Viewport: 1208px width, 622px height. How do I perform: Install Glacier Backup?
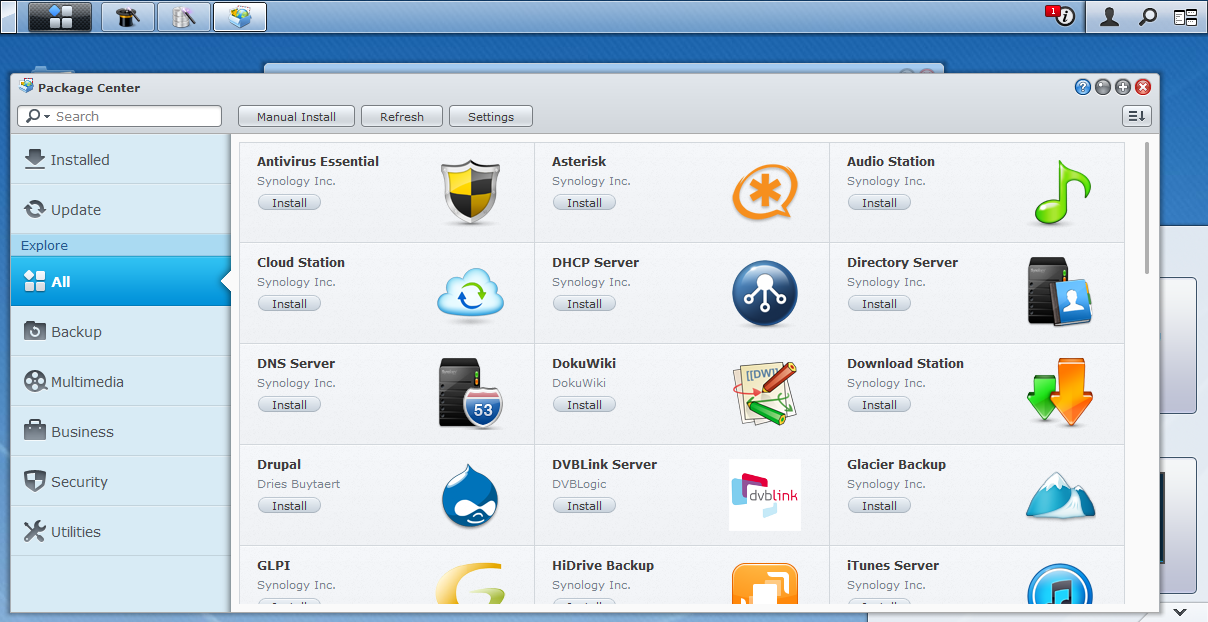pos(879,505)
